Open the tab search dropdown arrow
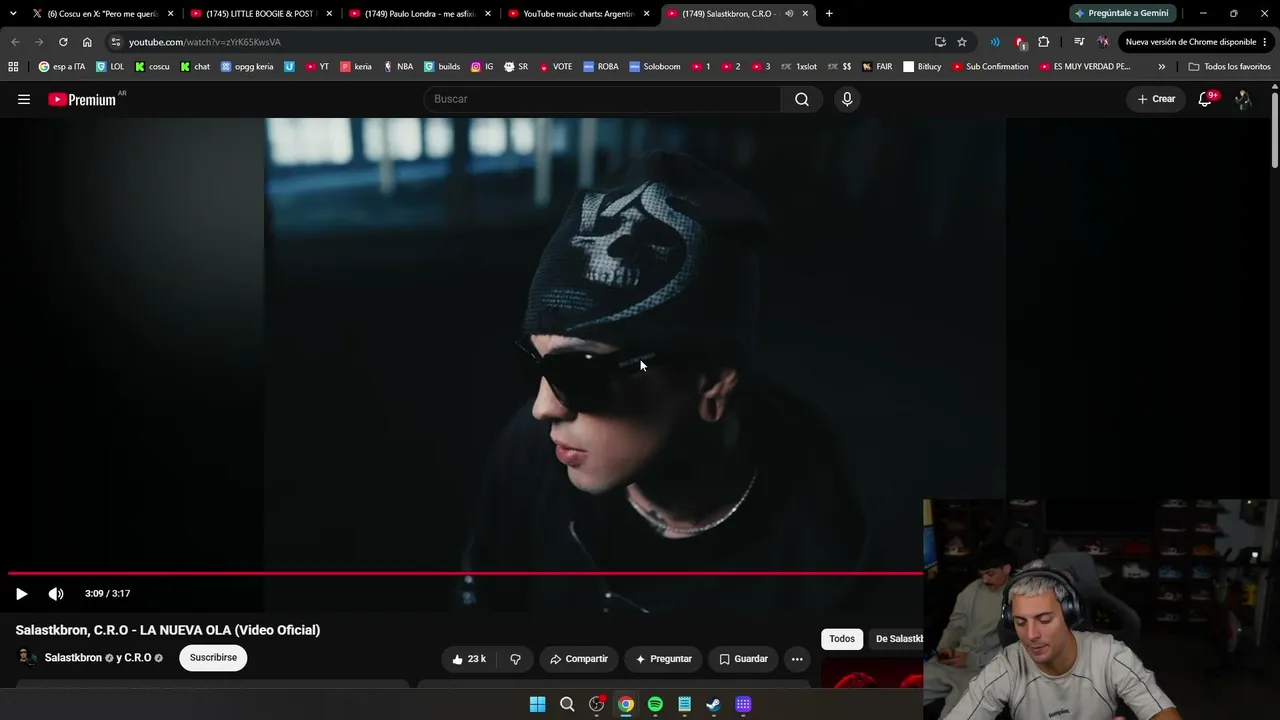The width and height of the screenshot is (1280, 720). click(x=13, y=14)
